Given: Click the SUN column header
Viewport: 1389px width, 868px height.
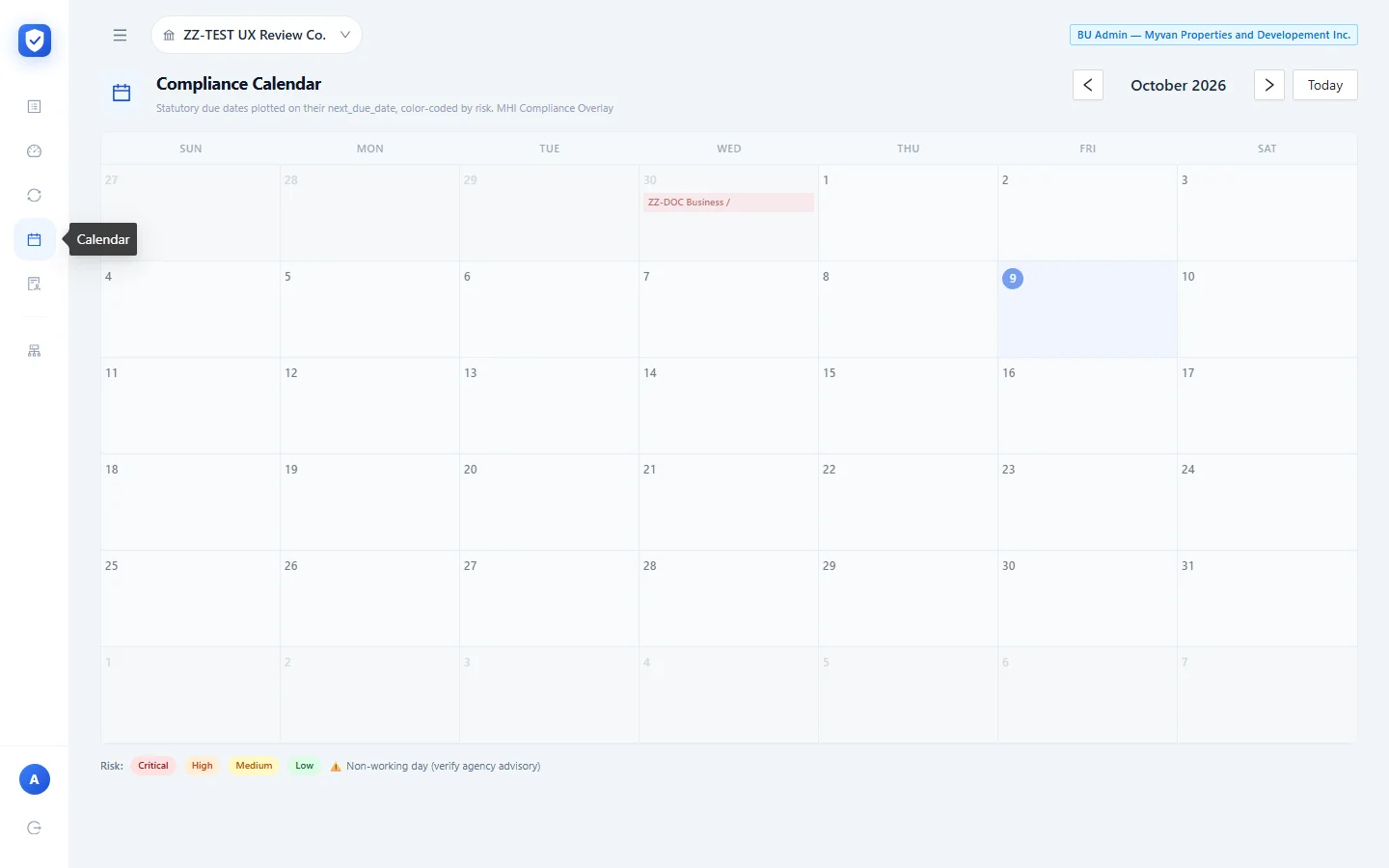Looking at the screenshot, I should (x=191, y=149).
